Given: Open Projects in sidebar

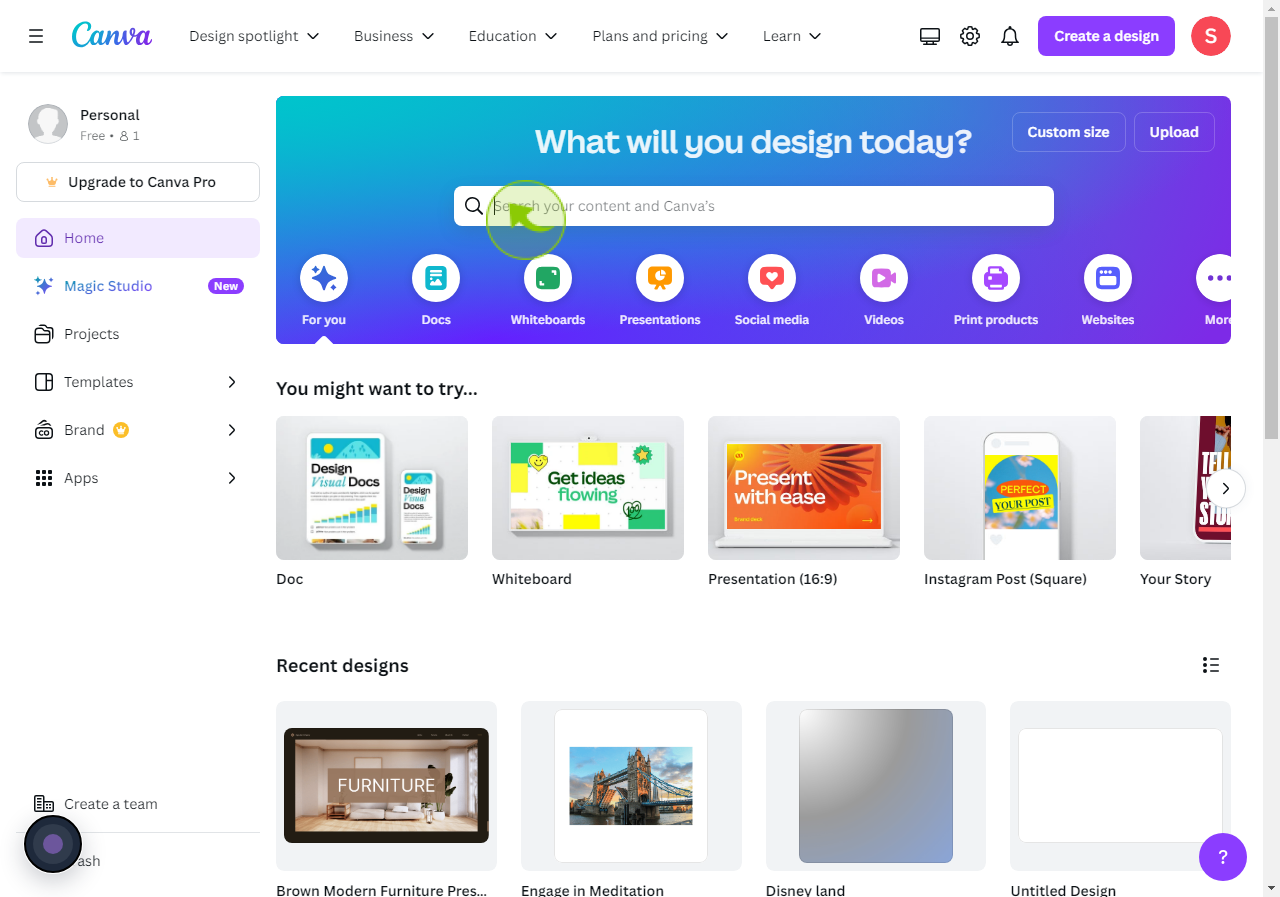Looking at the screenshot, I should click(138, 334).
